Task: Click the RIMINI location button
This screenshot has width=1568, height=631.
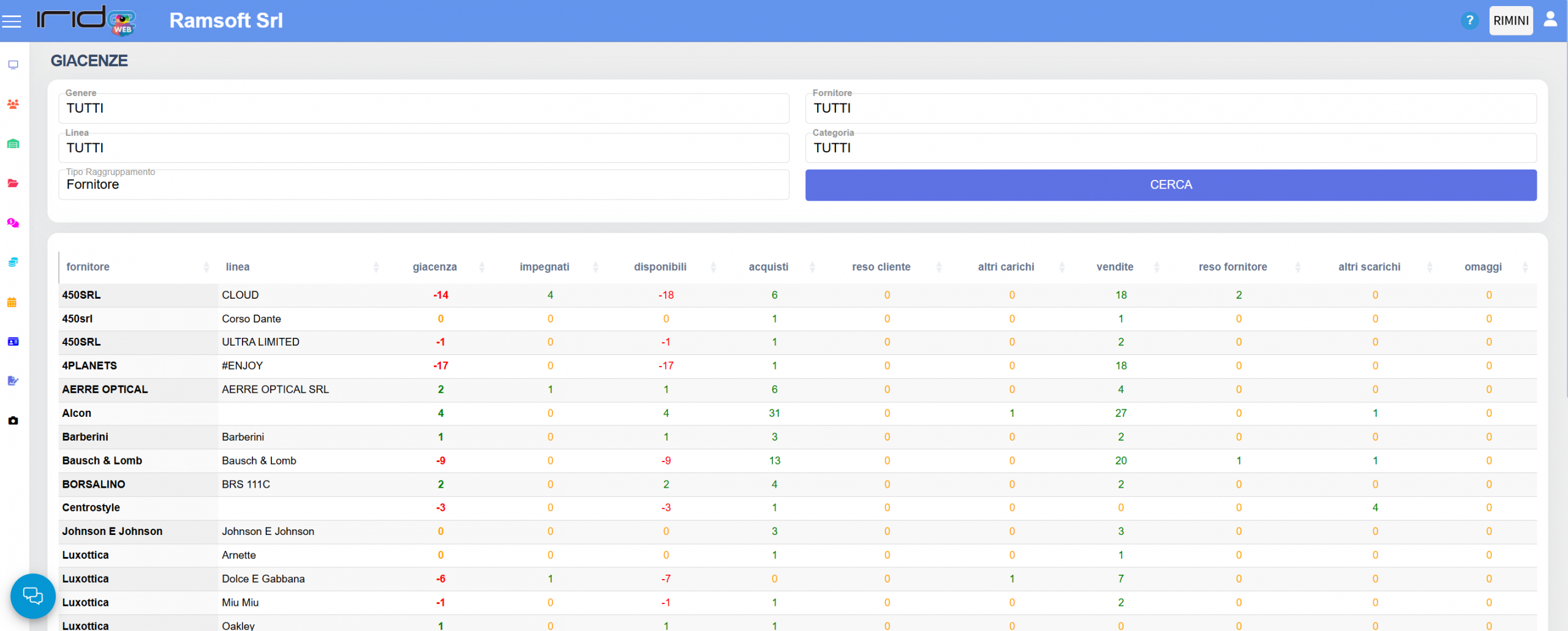Action: (x=1510, y=21)
